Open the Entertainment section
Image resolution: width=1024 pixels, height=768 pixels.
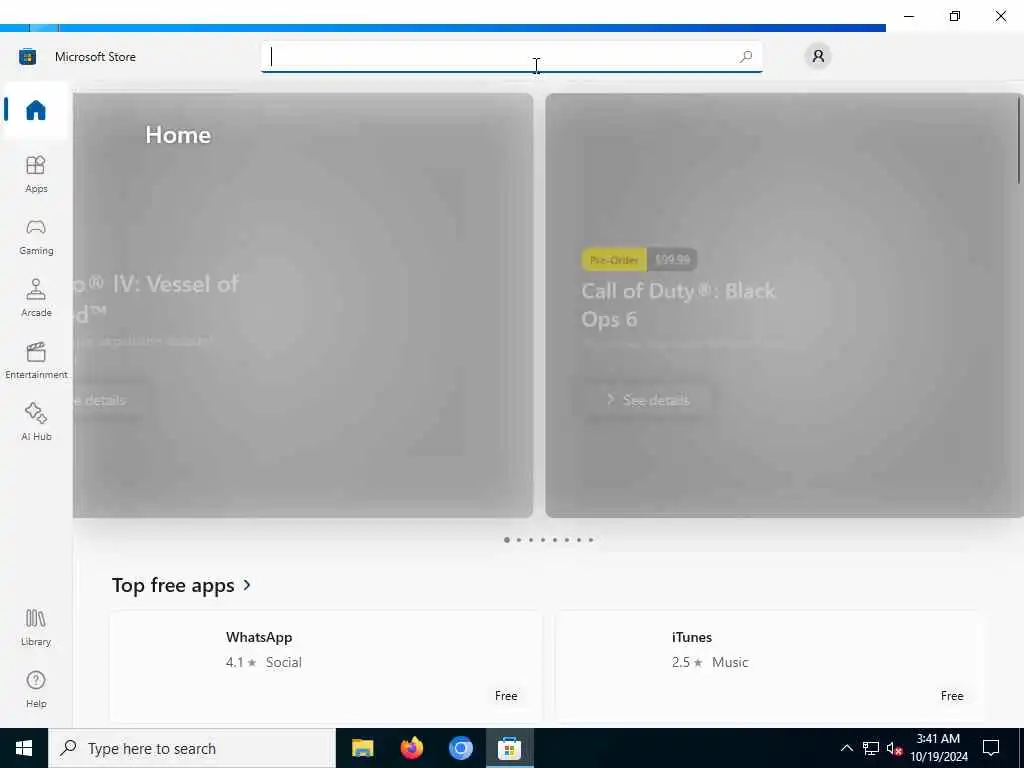[36, 360]
